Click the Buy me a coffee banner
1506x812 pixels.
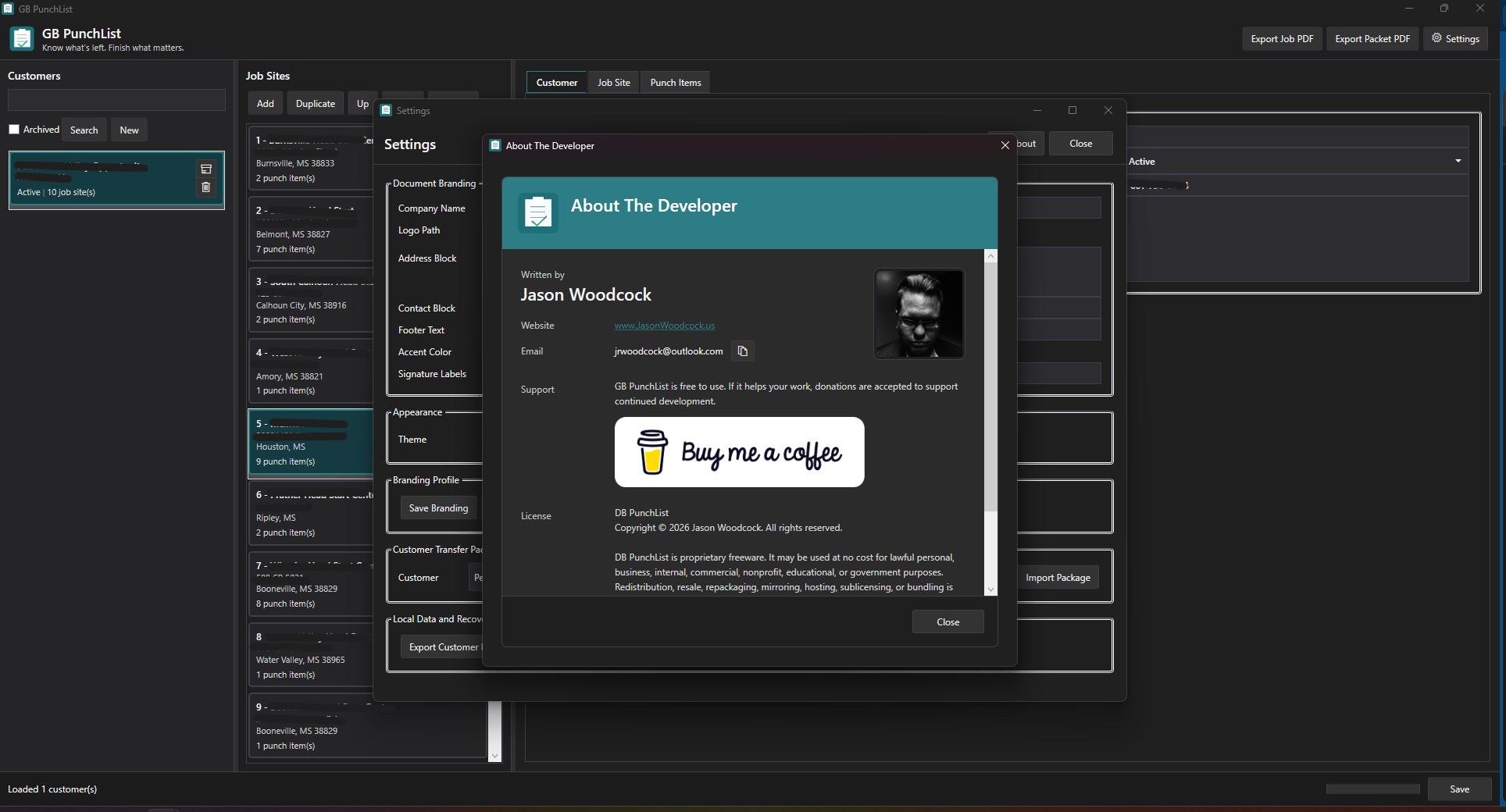tap(739, 452)
